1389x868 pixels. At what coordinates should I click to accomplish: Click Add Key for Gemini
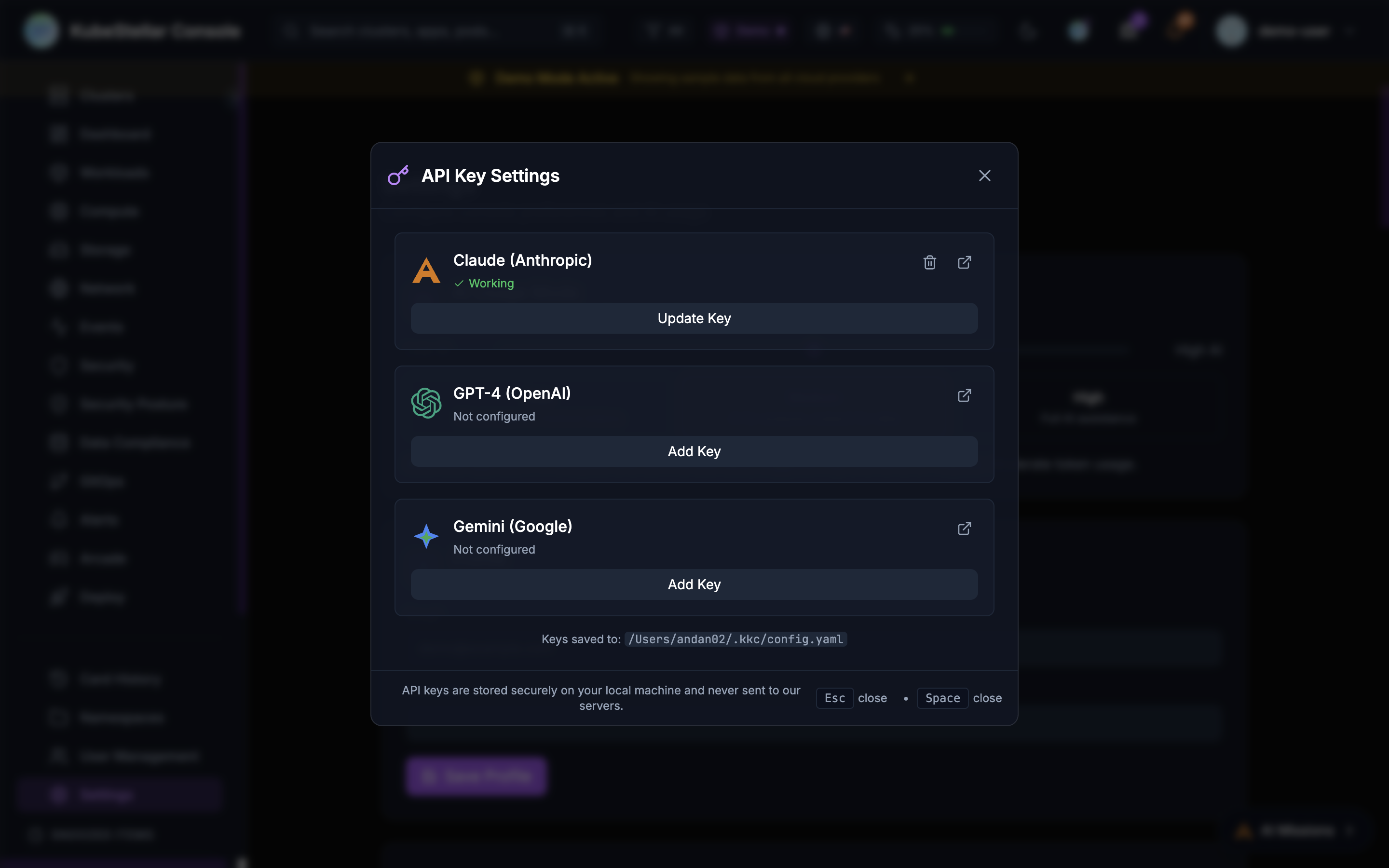click(694, 584)
